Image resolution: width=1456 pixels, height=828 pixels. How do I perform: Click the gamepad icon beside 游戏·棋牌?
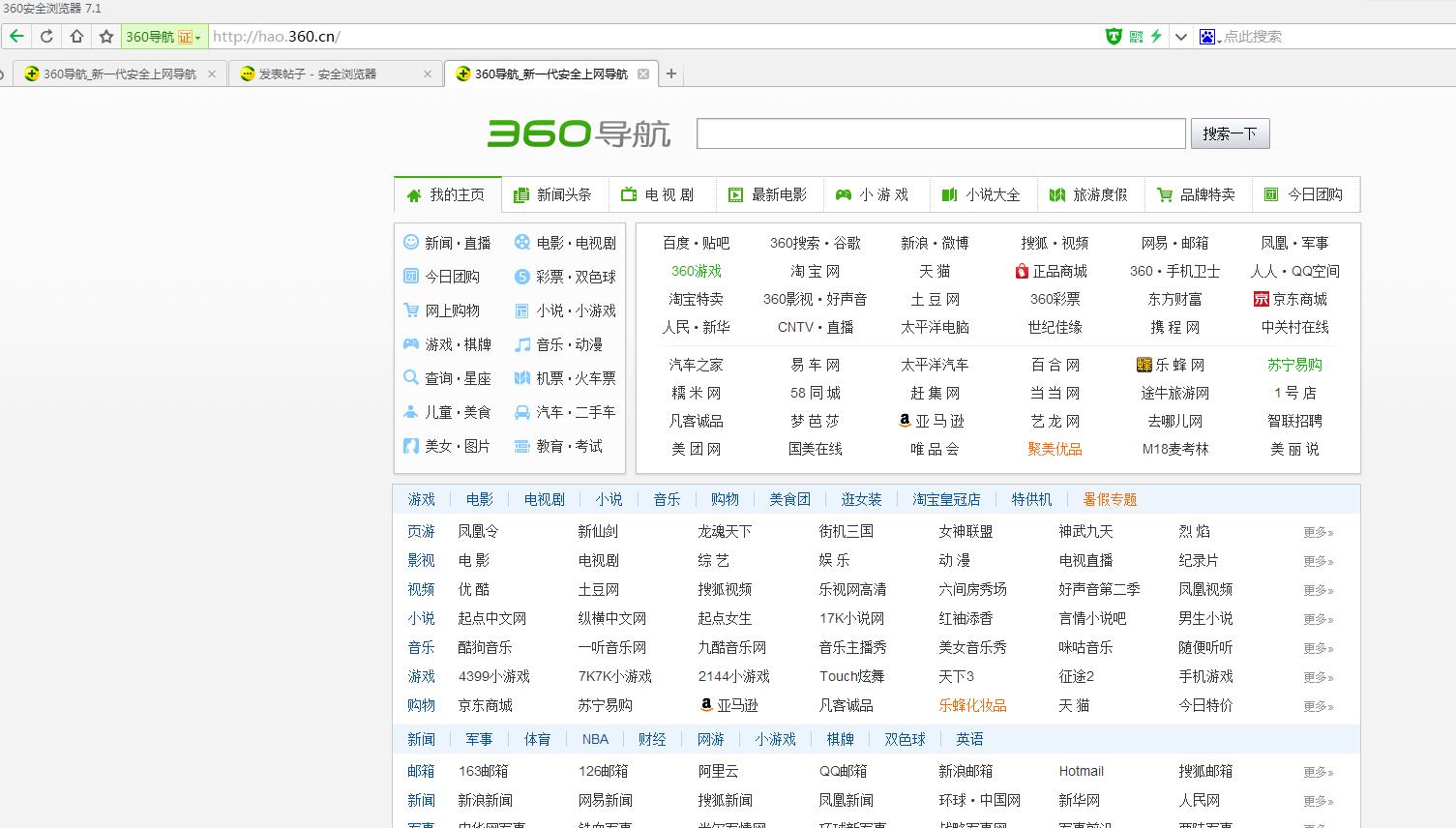411,344
